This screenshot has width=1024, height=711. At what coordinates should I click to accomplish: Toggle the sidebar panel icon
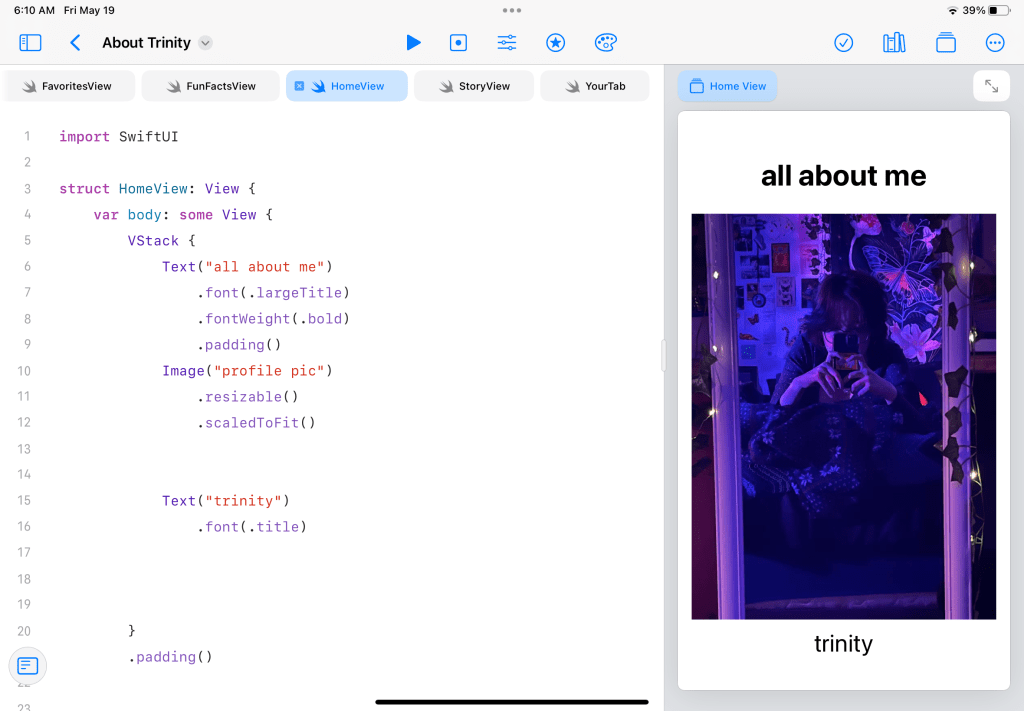point(30,43)
